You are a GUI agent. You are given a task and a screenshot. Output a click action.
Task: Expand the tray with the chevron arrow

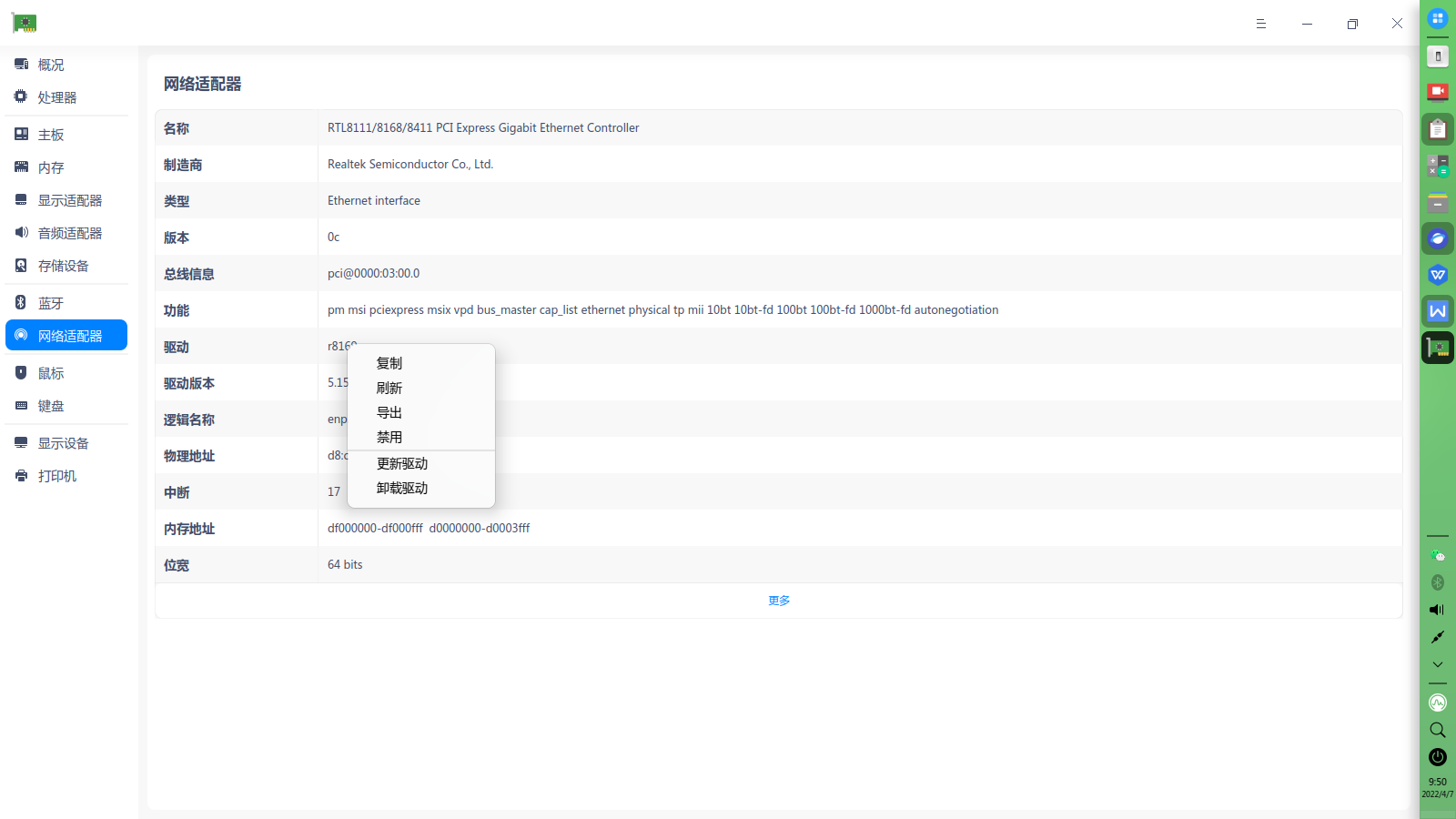[1438, 664]
